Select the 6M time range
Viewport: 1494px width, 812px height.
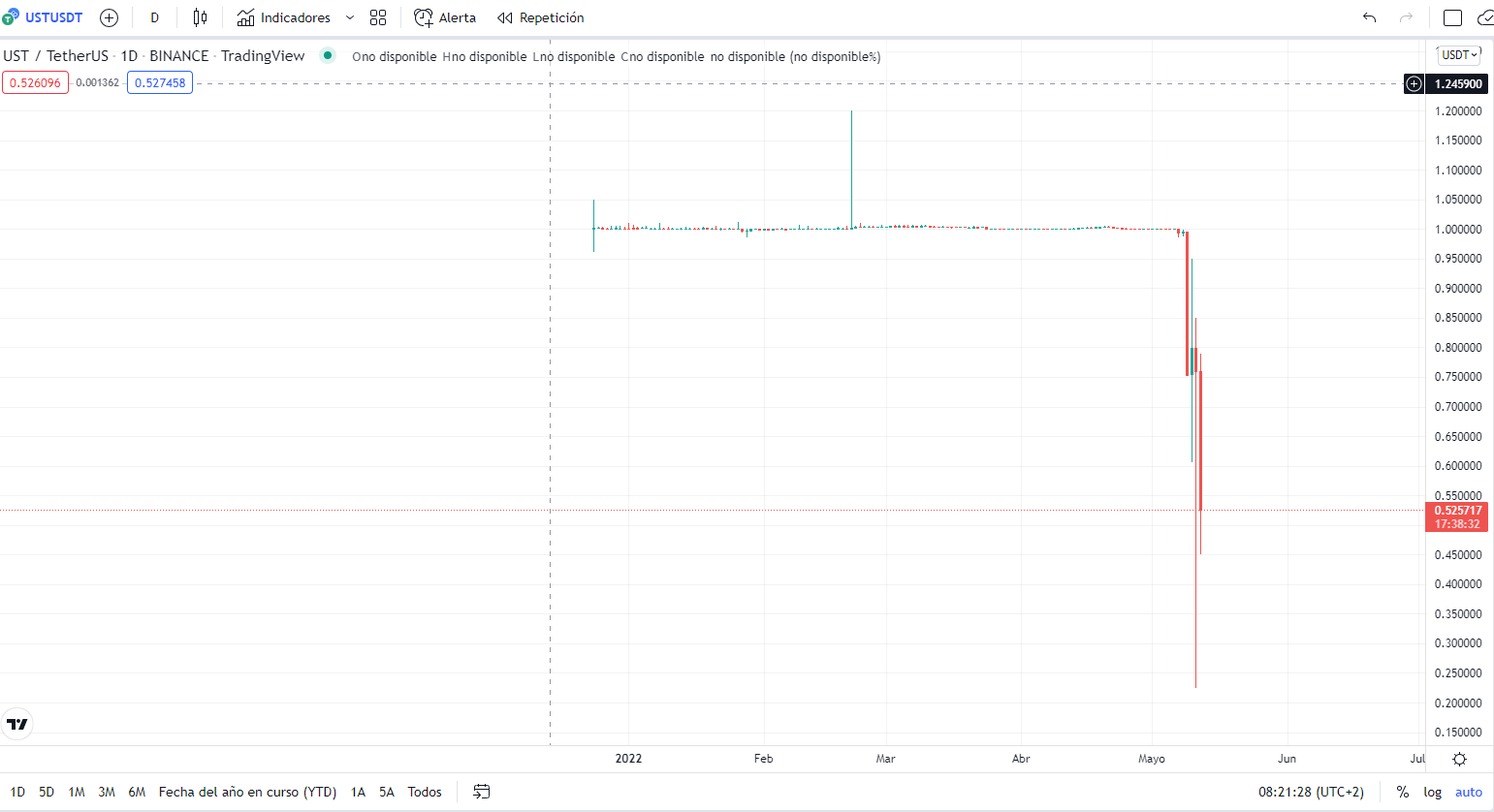point(137,792)
